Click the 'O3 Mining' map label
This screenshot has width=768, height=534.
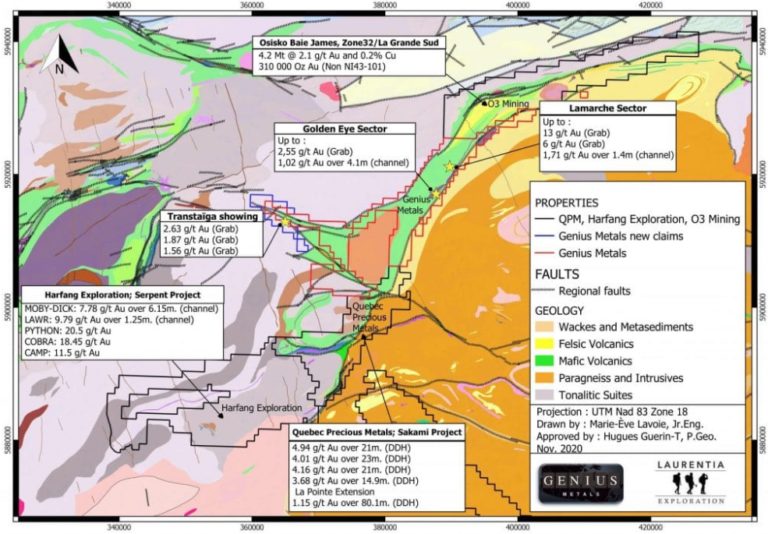point(508,104)
